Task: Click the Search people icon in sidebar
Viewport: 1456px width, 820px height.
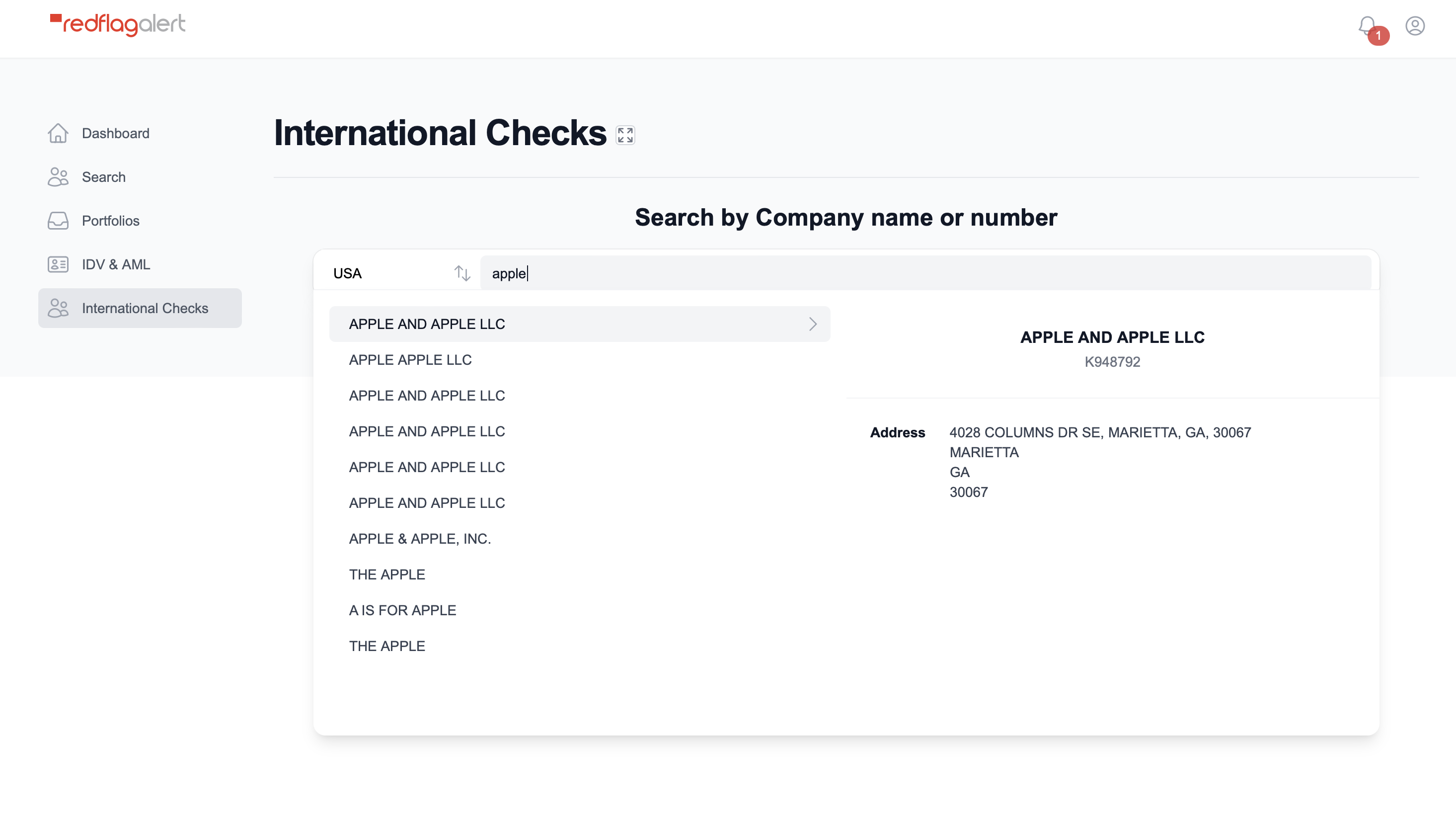Action: (x=58, y=177)
